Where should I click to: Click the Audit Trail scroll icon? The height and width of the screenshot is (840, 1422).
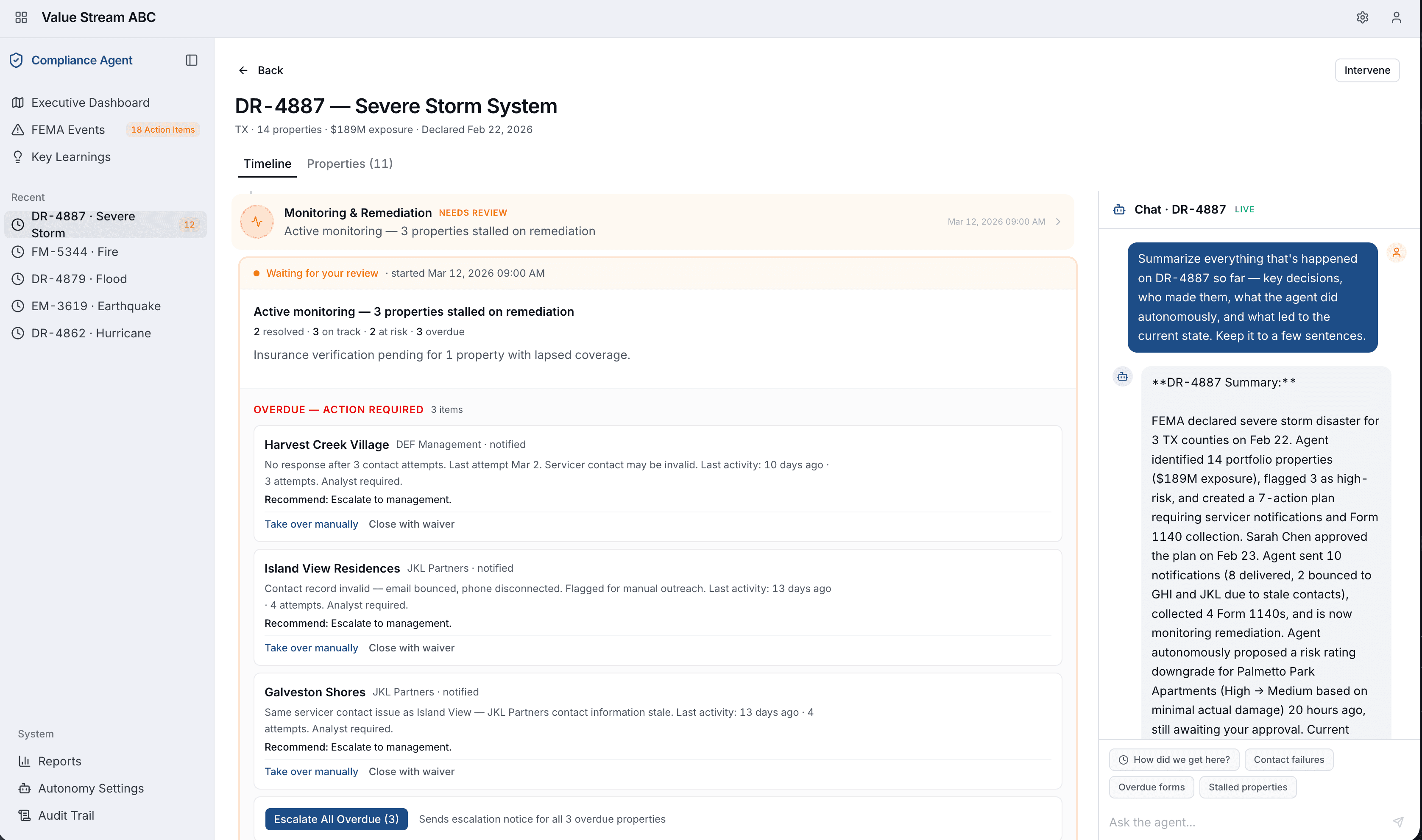click(x=24, y=816)
